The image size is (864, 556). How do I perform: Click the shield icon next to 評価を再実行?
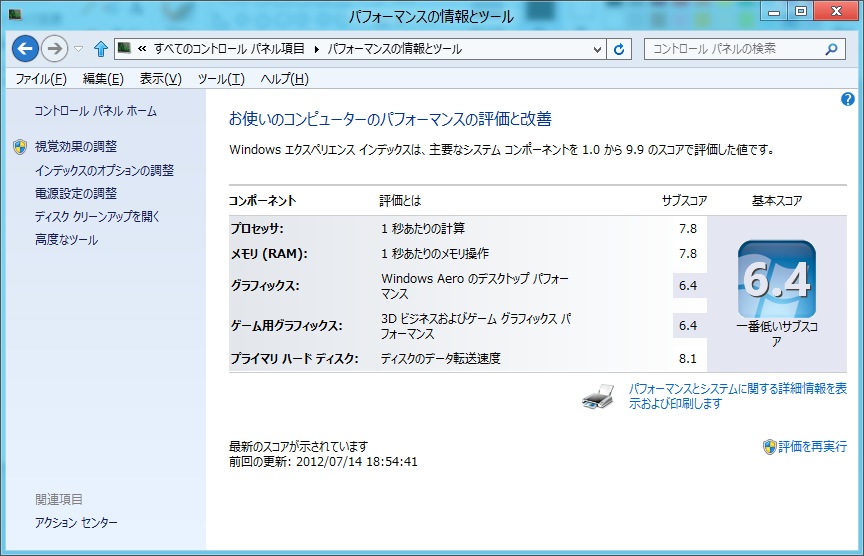tap(769, 447)
